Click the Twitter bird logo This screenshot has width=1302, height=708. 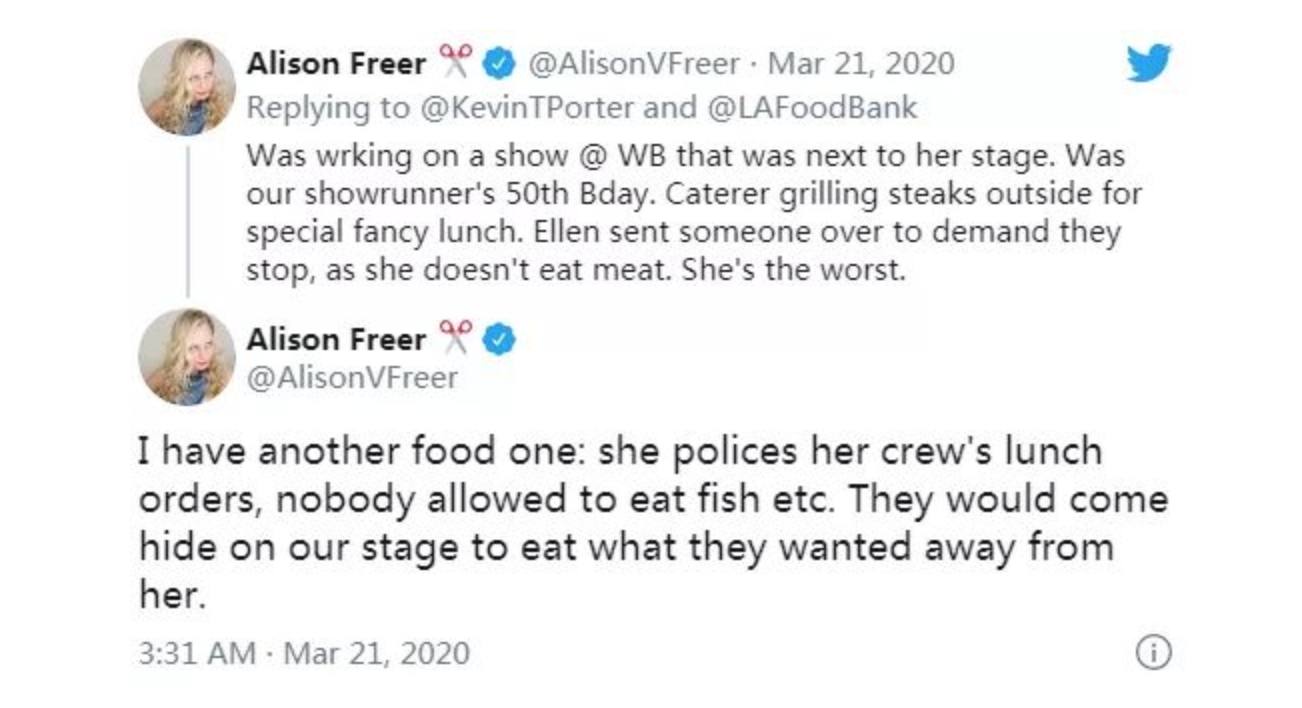coord(1148,64)
